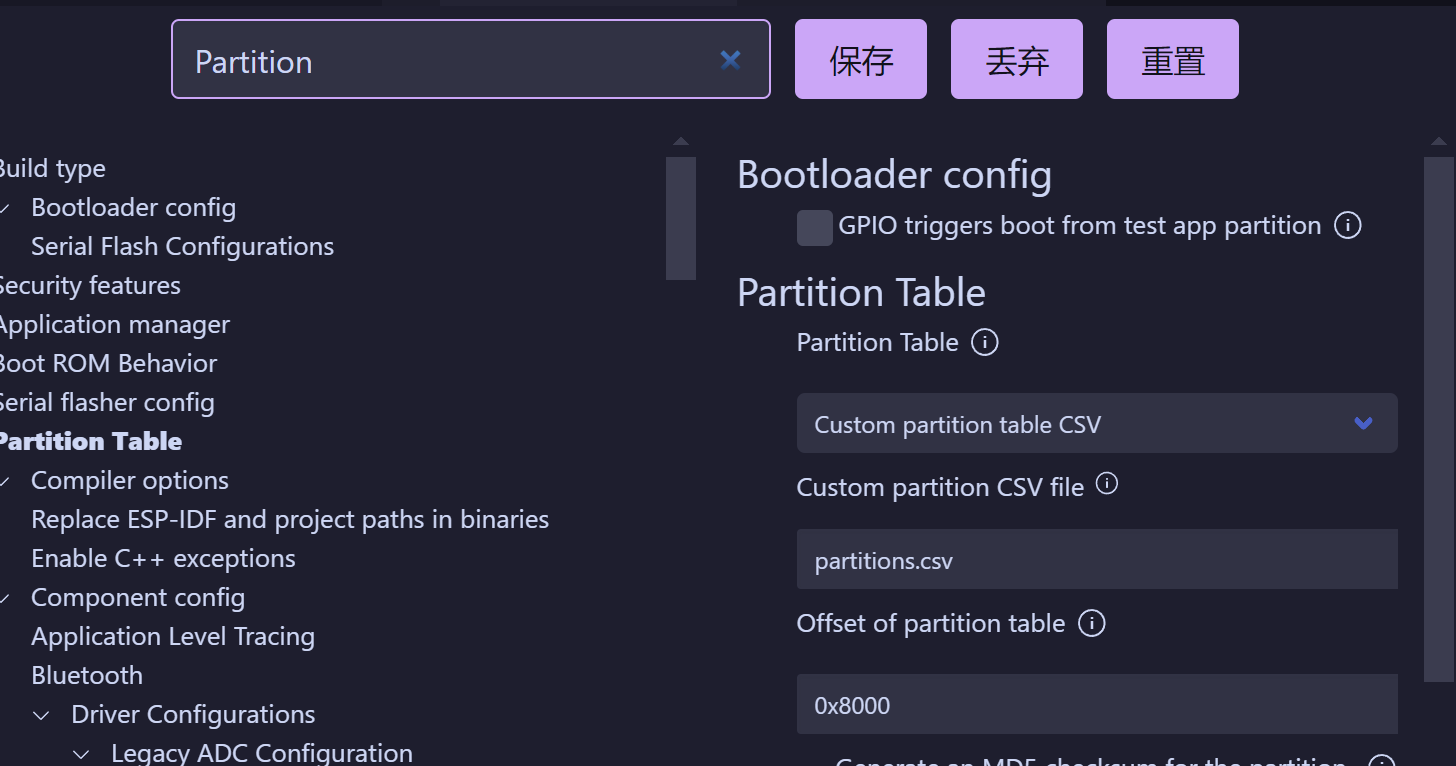1456x766 pixels.
Task: Click the 保存 save button
Action: tap(861, 60)
